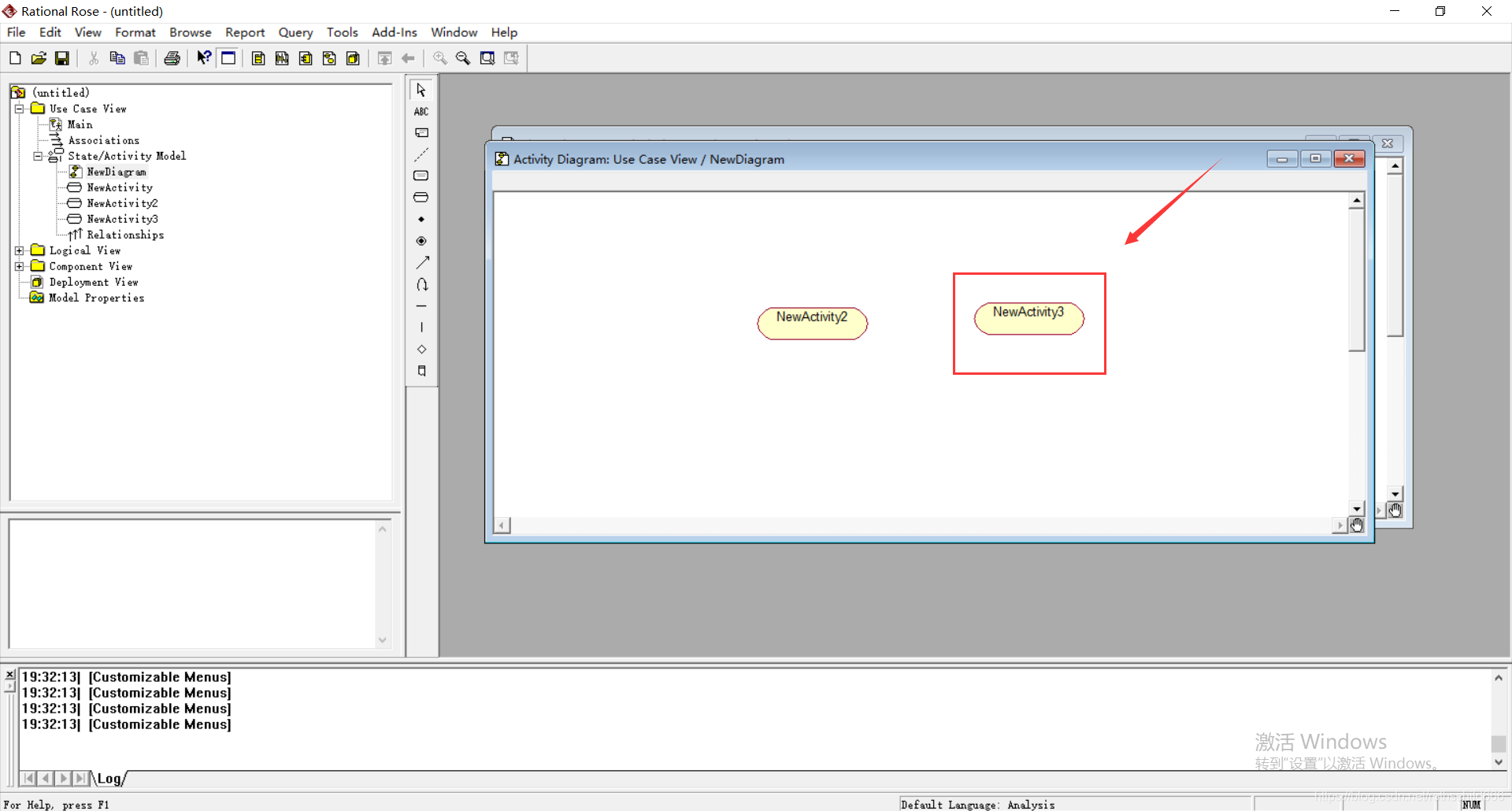Jump to last log tab with arrow

pyautogui.click(x=80, y=779)
